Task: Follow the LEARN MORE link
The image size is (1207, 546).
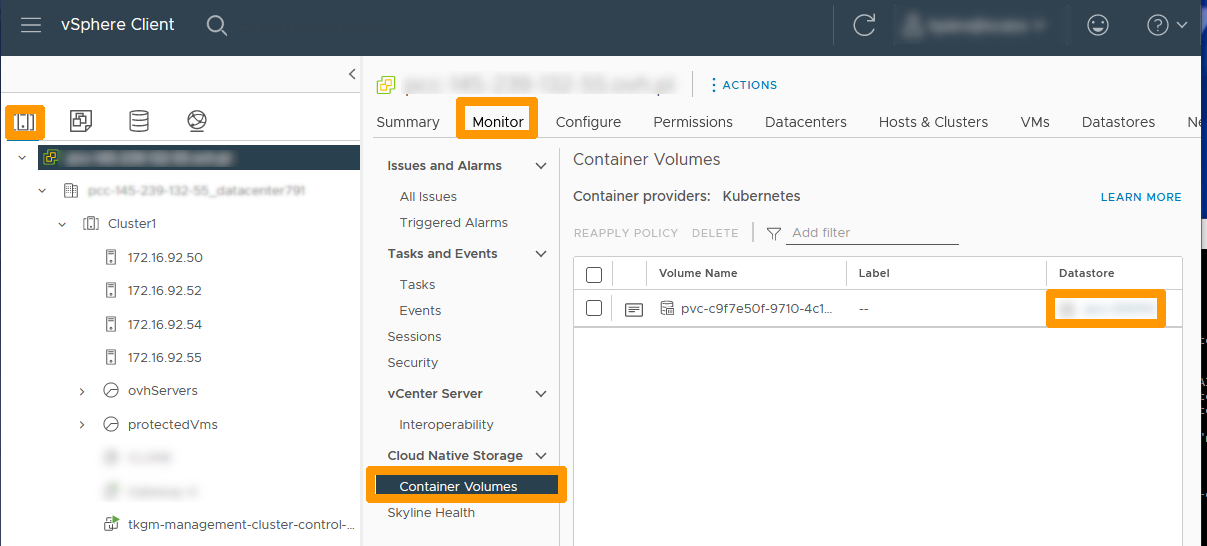Action: click(1141, 197)
